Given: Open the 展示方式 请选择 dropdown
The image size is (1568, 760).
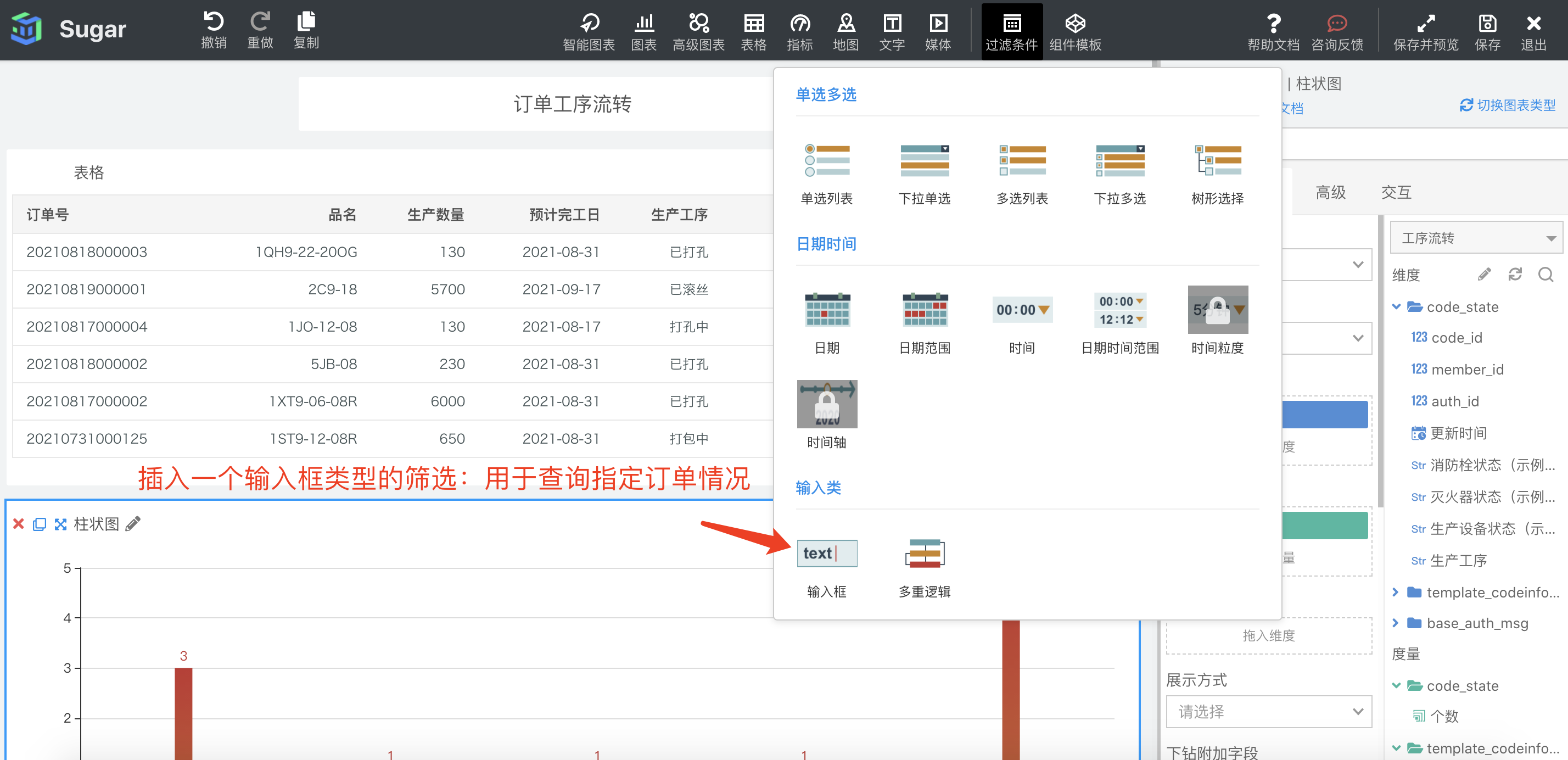Looking at the screenshot, I should (1269, 711).
